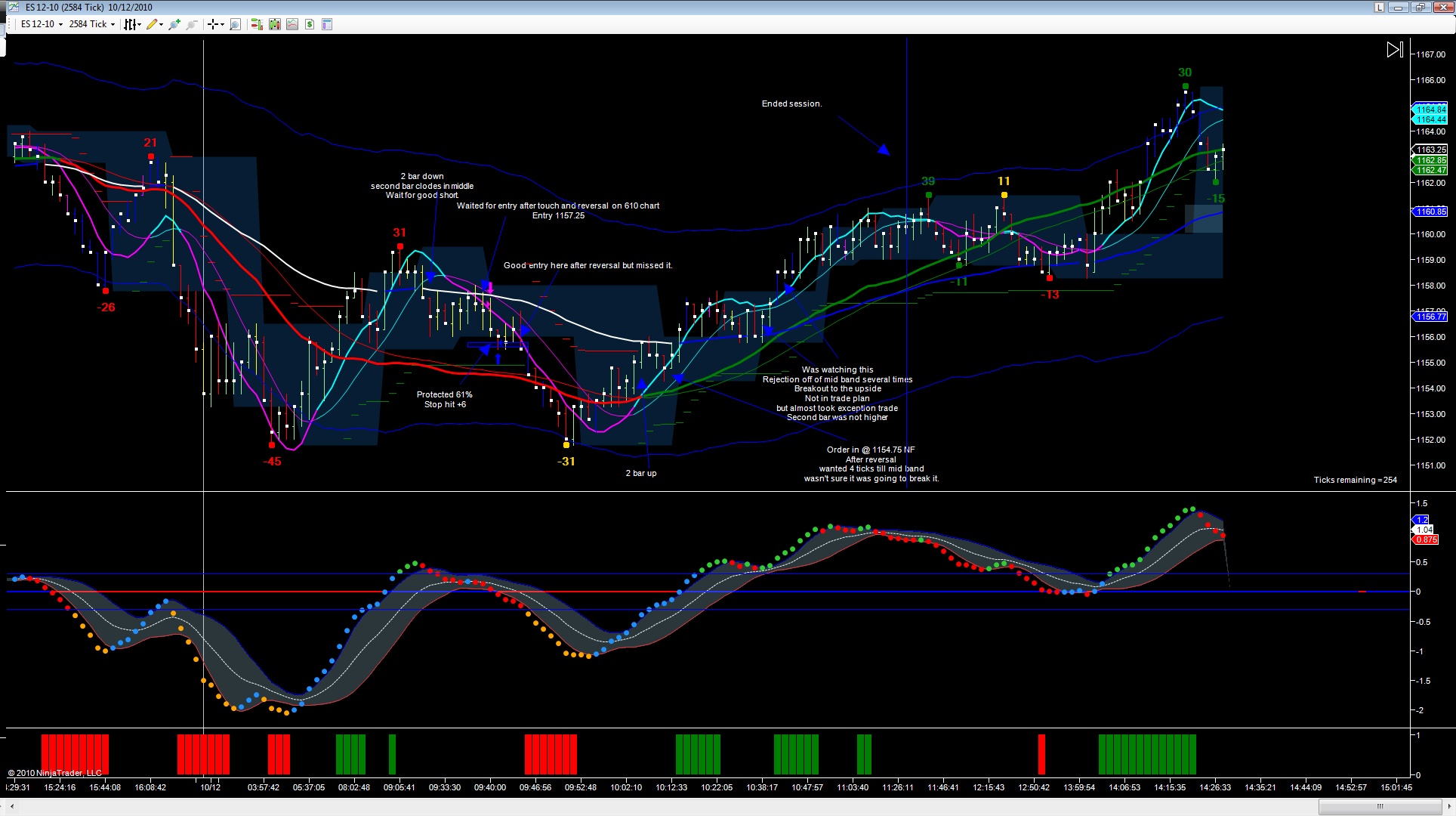Click the cyan 1164.84 price marker
This screenshot has height=816, width=1456.
(x=1430, y=110)
